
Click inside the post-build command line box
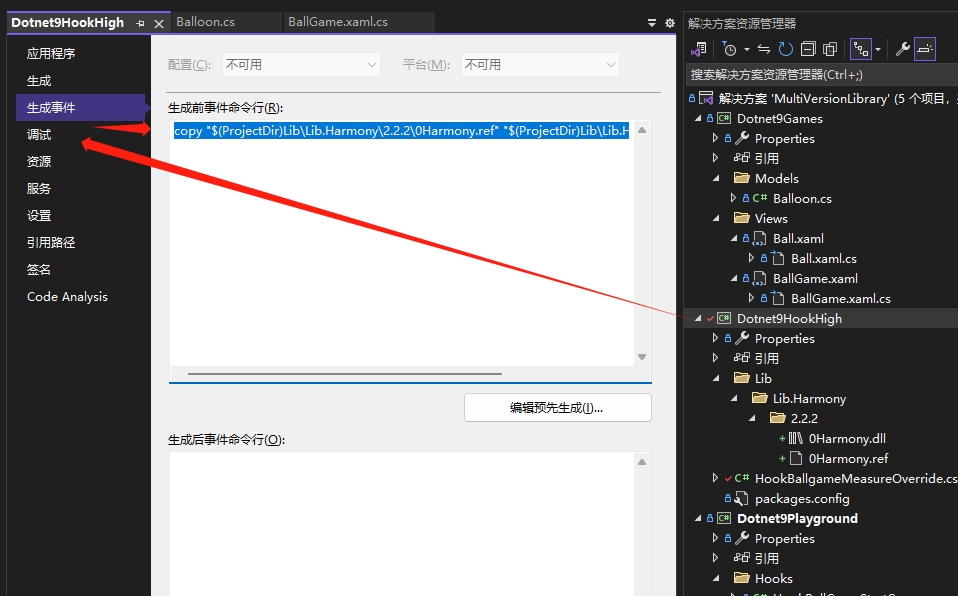[x=402, y=524]
